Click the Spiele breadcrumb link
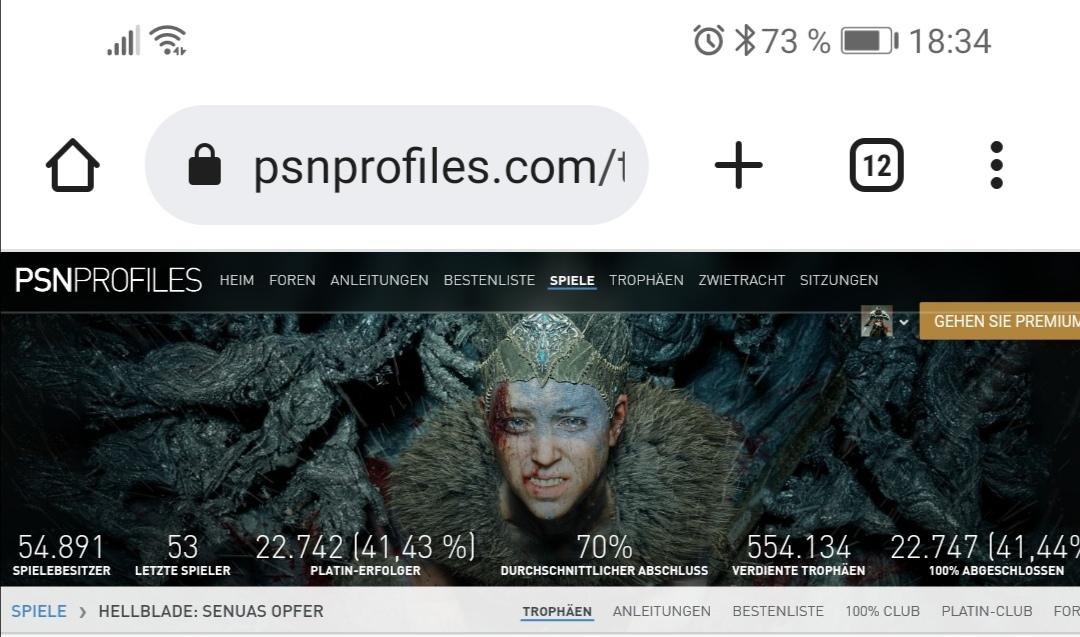 tap(39, 612)
